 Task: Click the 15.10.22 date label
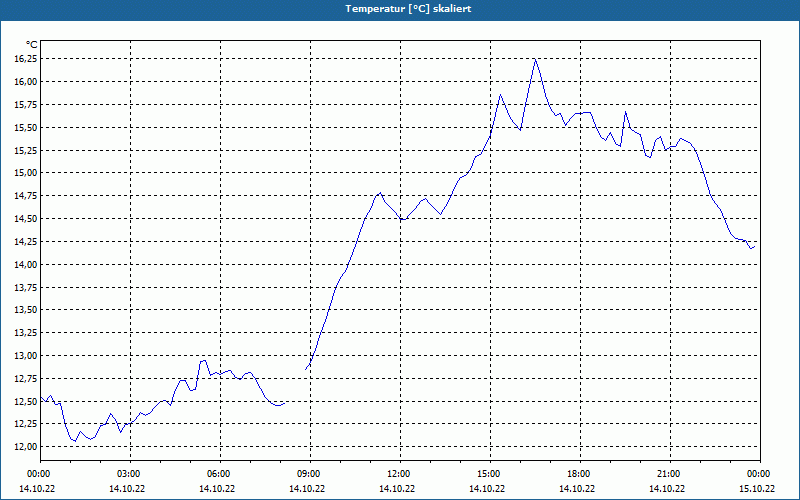click(757, 488)
